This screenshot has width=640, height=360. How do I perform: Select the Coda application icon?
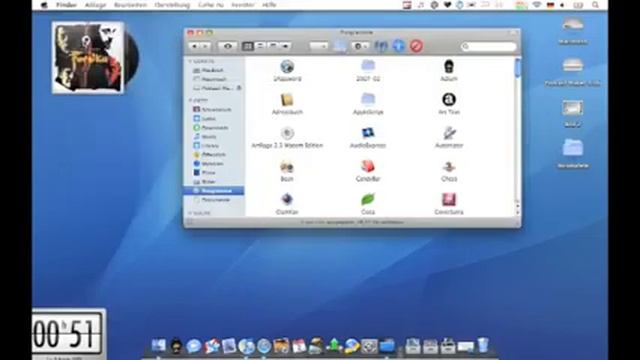click(368, 200)
